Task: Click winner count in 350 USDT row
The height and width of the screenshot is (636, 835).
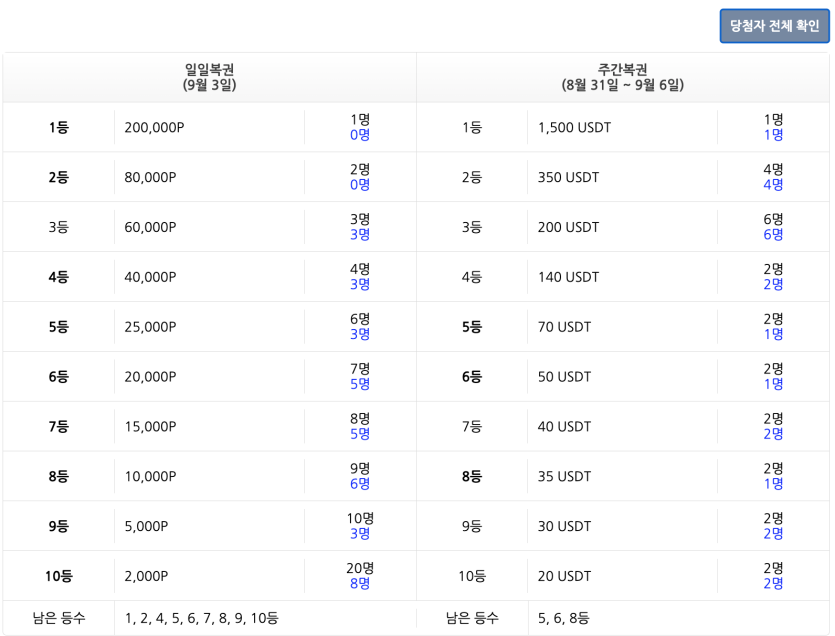Action: [773, 177]
